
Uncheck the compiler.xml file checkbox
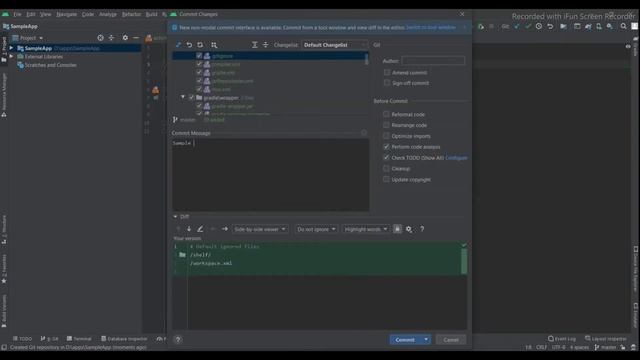[x=199, y=64]
